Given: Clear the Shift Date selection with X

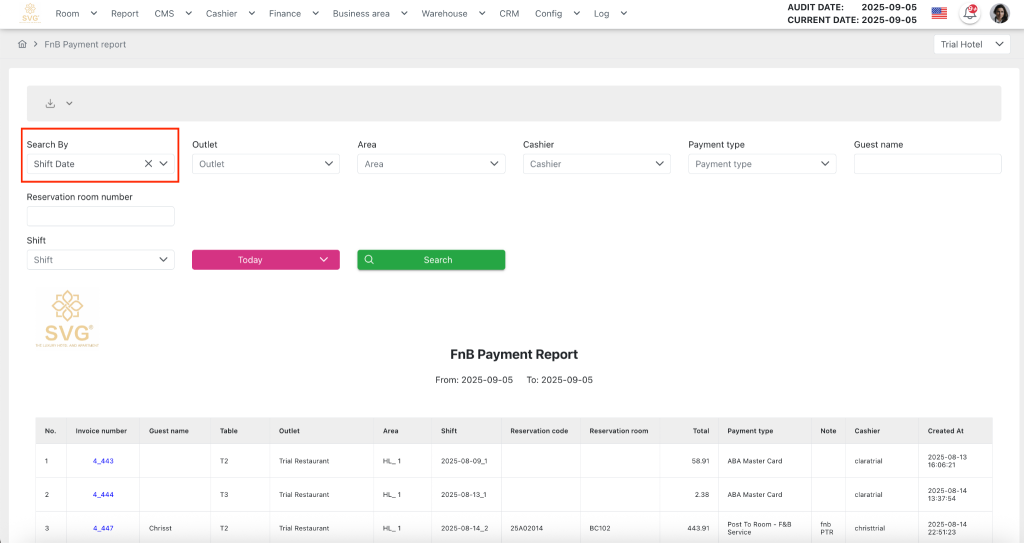Looking at the screenshot, I should tap(149, 164).
